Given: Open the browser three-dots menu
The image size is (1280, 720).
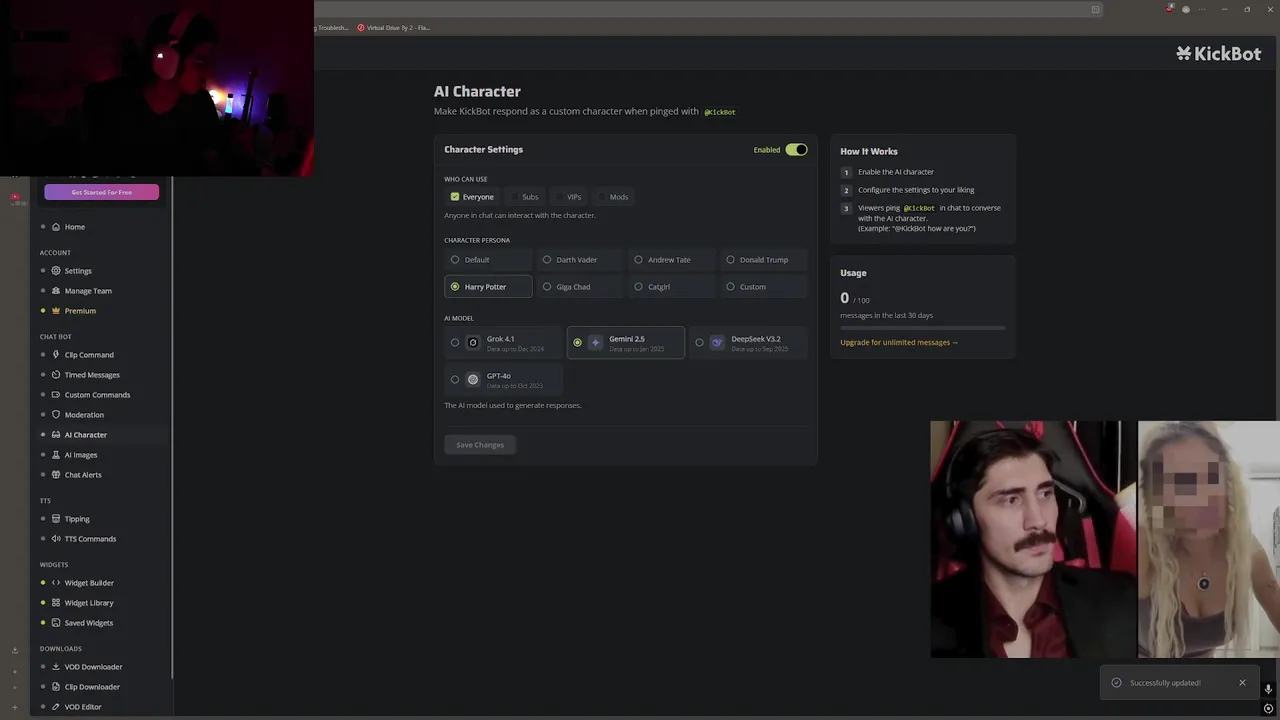Looking at the screenshot, I should (1204, 9).
